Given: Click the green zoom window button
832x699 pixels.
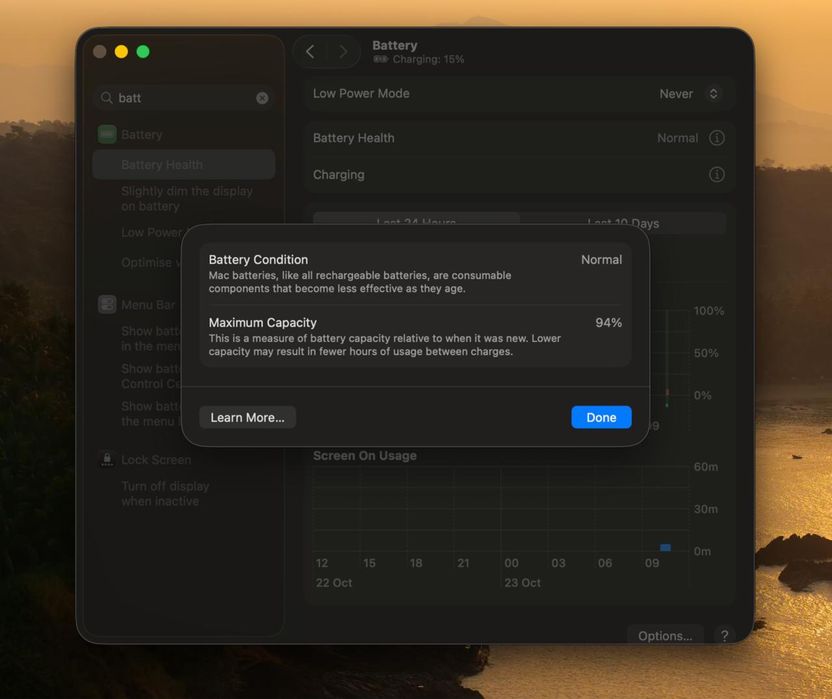Looking at the screenshot, I should (143, 51).
